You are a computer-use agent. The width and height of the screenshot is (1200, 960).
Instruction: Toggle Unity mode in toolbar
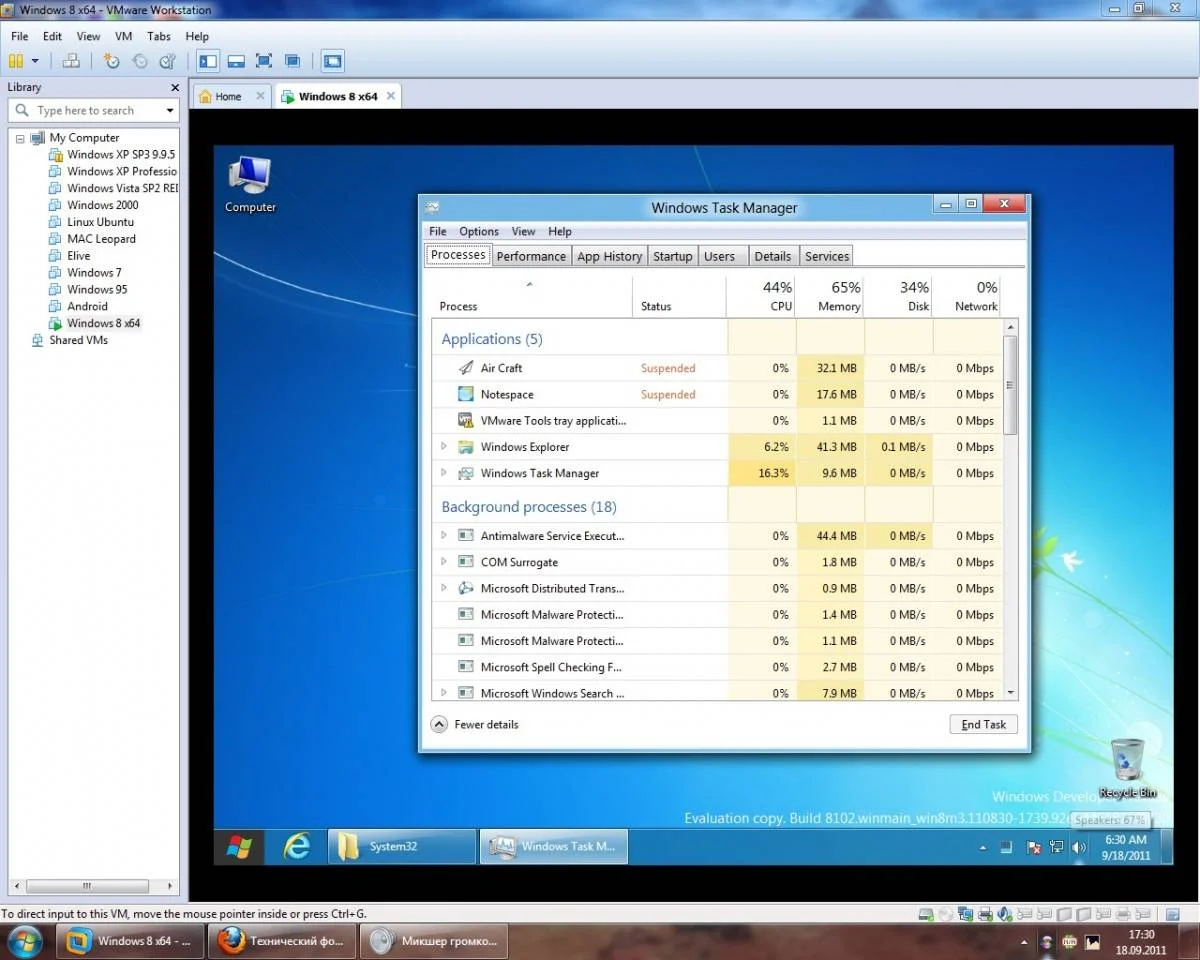point(292,61)
